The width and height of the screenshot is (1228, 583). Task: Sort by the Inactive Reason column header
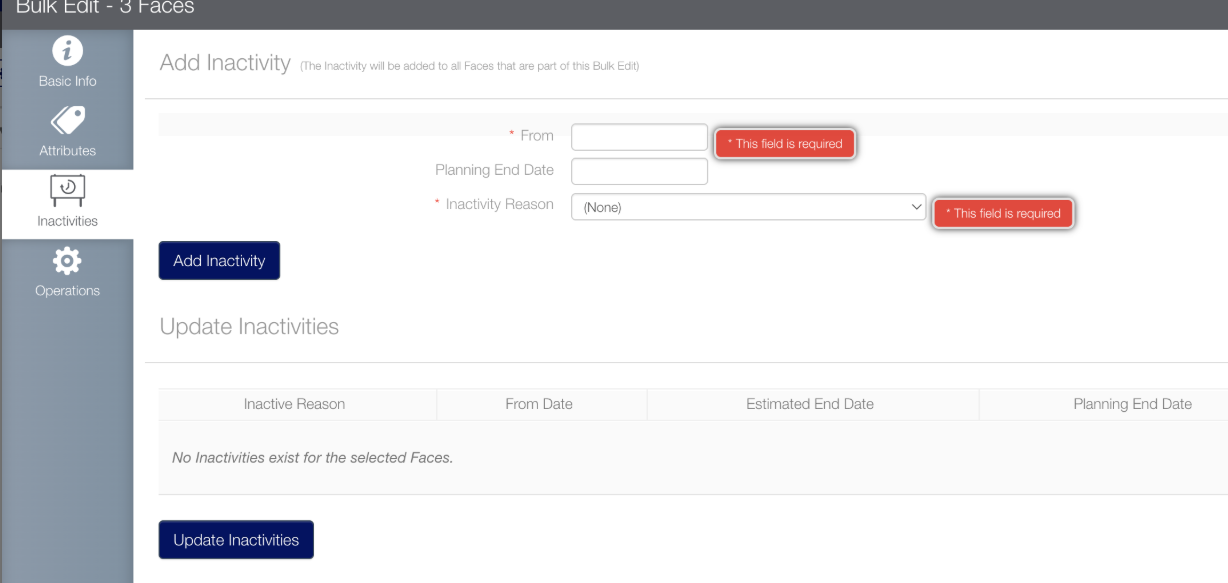coord(294,404)
